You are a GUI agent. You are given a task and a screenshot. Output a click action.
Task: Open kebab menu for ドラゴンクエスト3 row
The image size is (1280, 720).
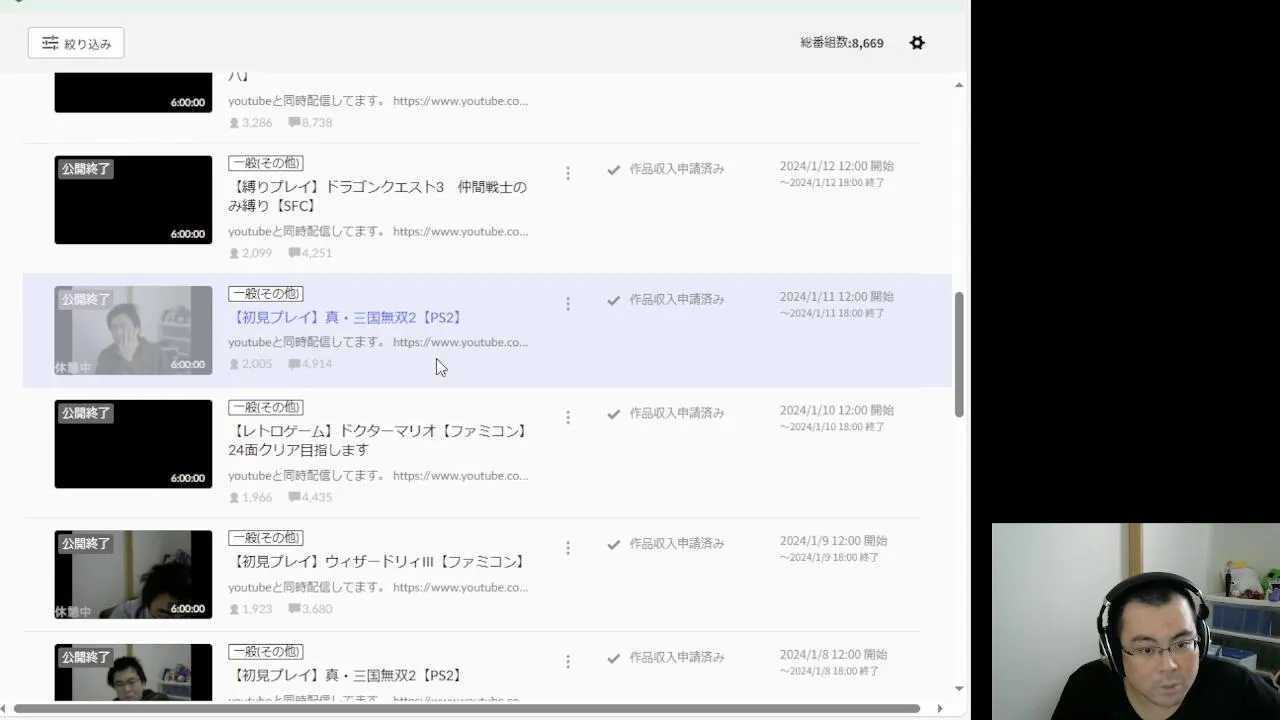coord(567,173)
